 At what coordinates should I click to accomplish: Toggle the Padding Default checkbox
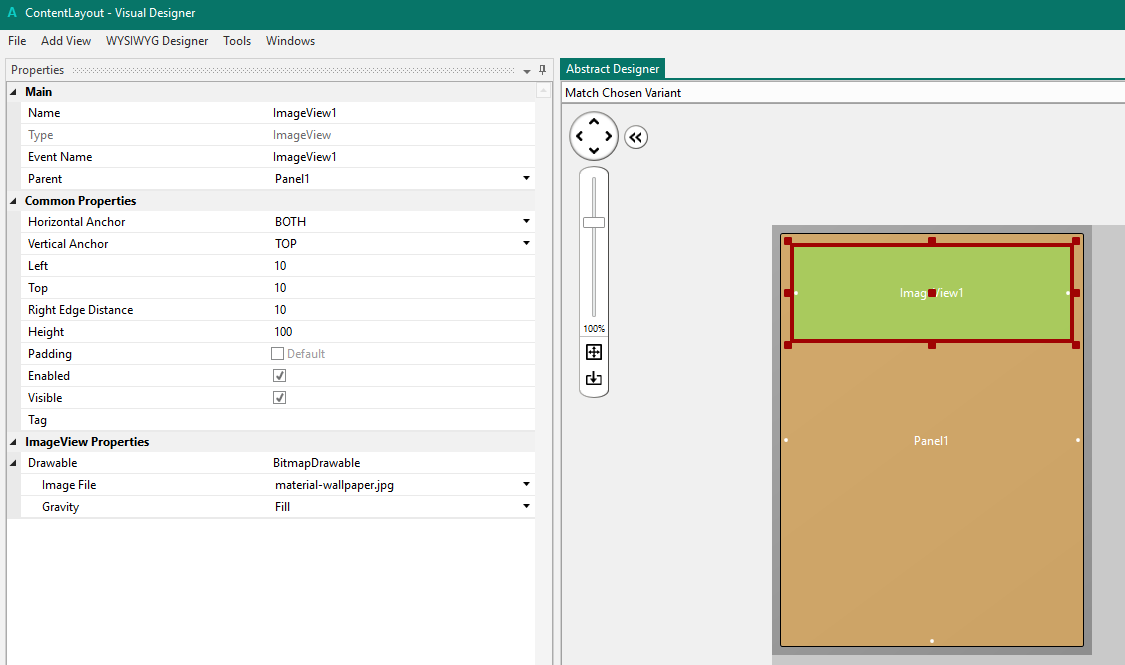278,354
